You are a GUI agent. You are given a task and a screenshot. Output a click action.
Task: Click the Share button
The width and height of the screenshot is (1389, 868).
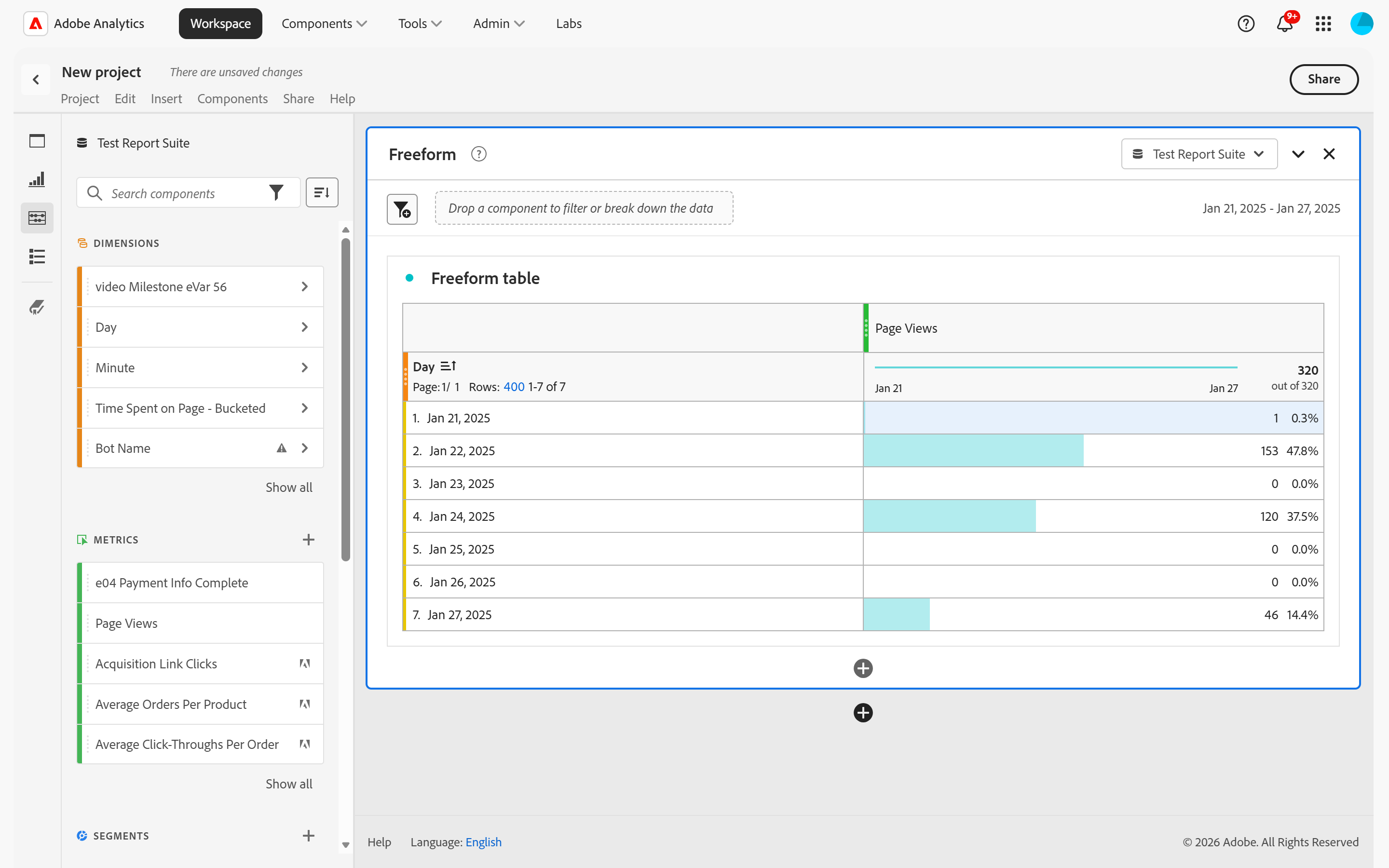[1323, 79]
